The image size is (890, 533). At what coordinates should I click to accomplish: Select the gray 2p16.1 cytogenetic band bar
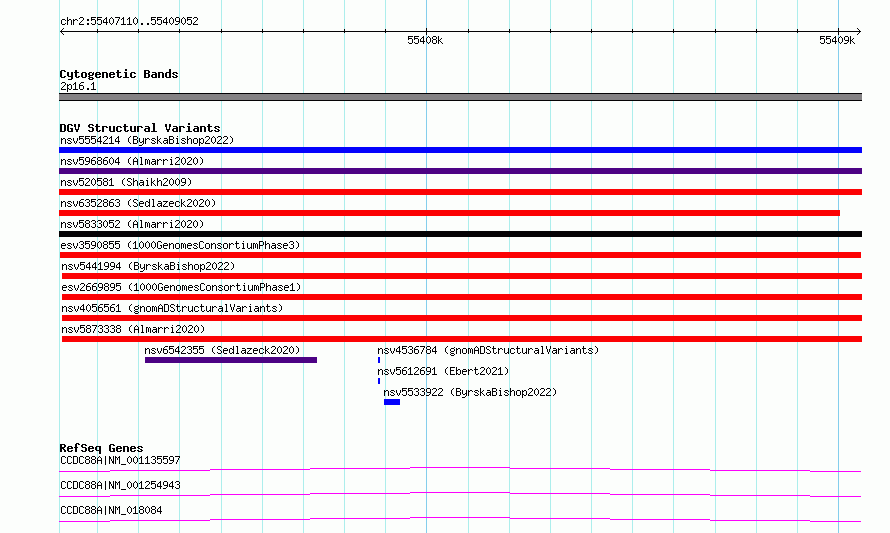coord(460,97)
